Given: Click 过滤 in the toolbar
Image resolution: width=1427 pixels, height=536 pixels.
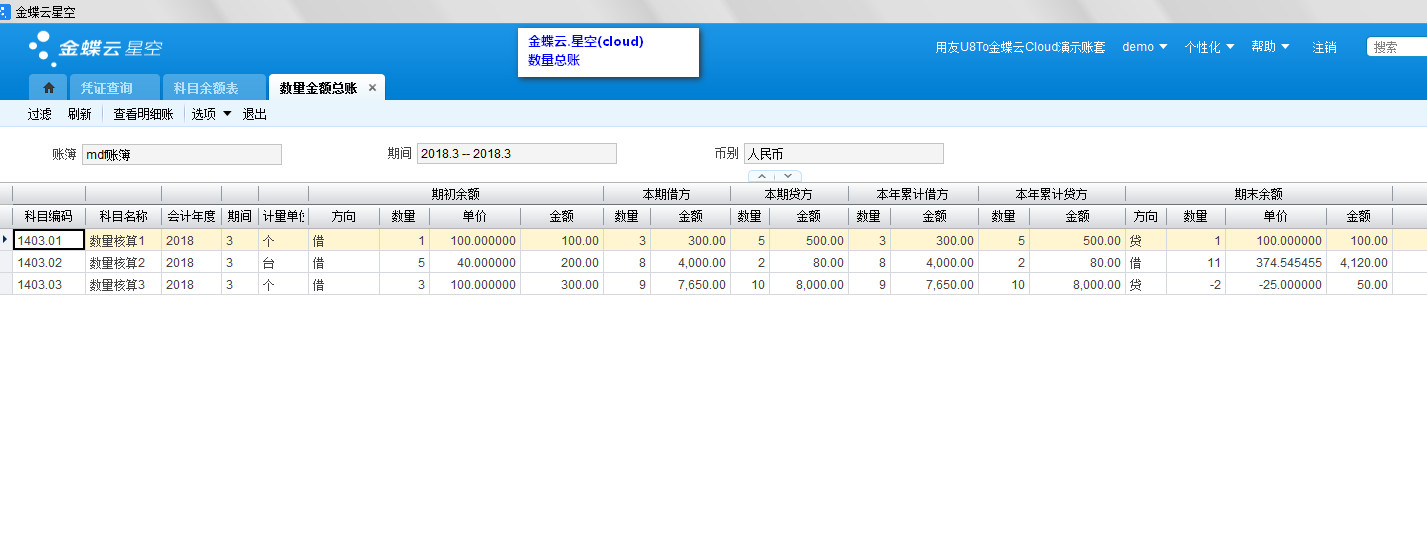Looking at the screenshot, I should coord(40,114).
